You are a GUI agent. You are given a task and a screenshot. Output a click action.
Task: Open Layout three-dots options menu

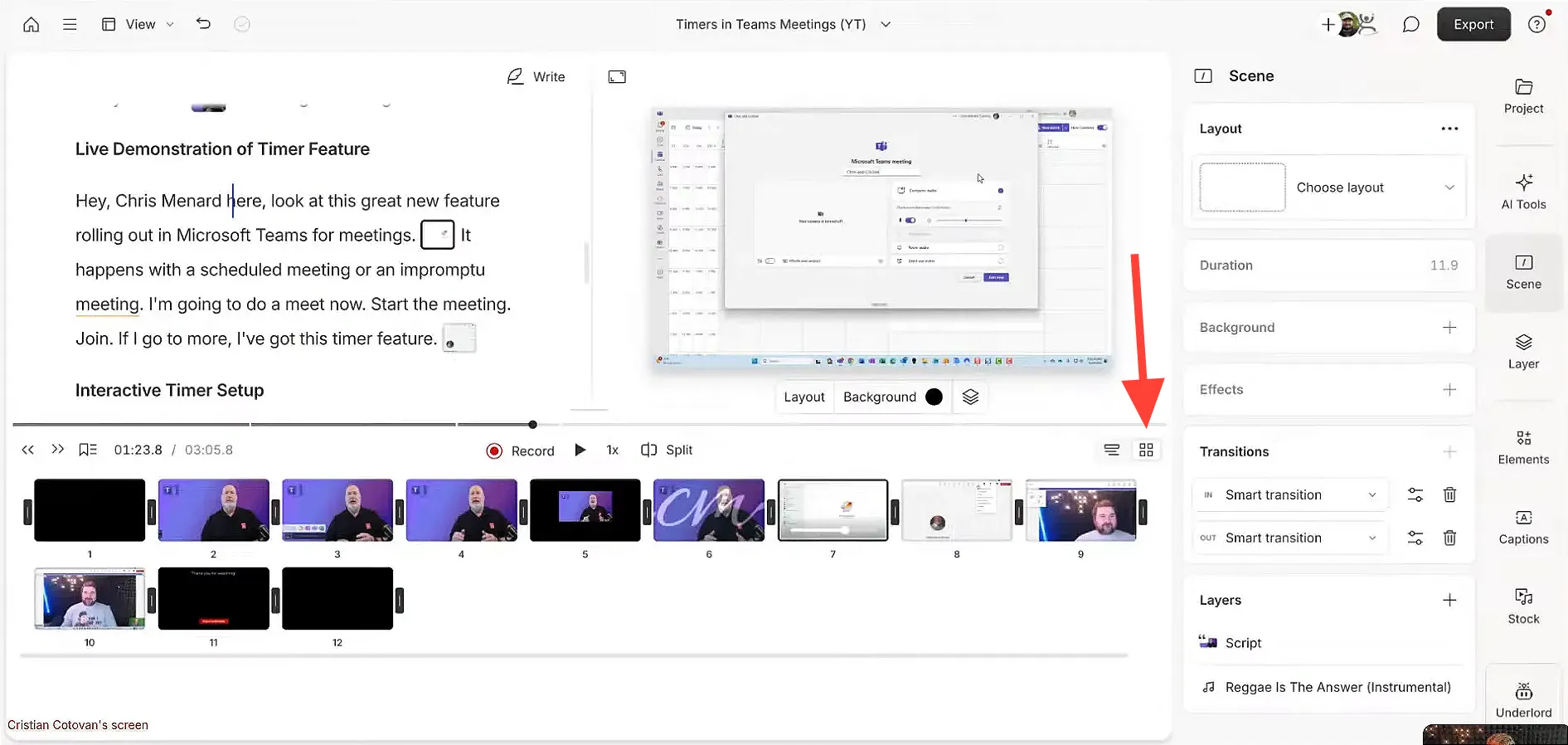tap(1449, 129)
